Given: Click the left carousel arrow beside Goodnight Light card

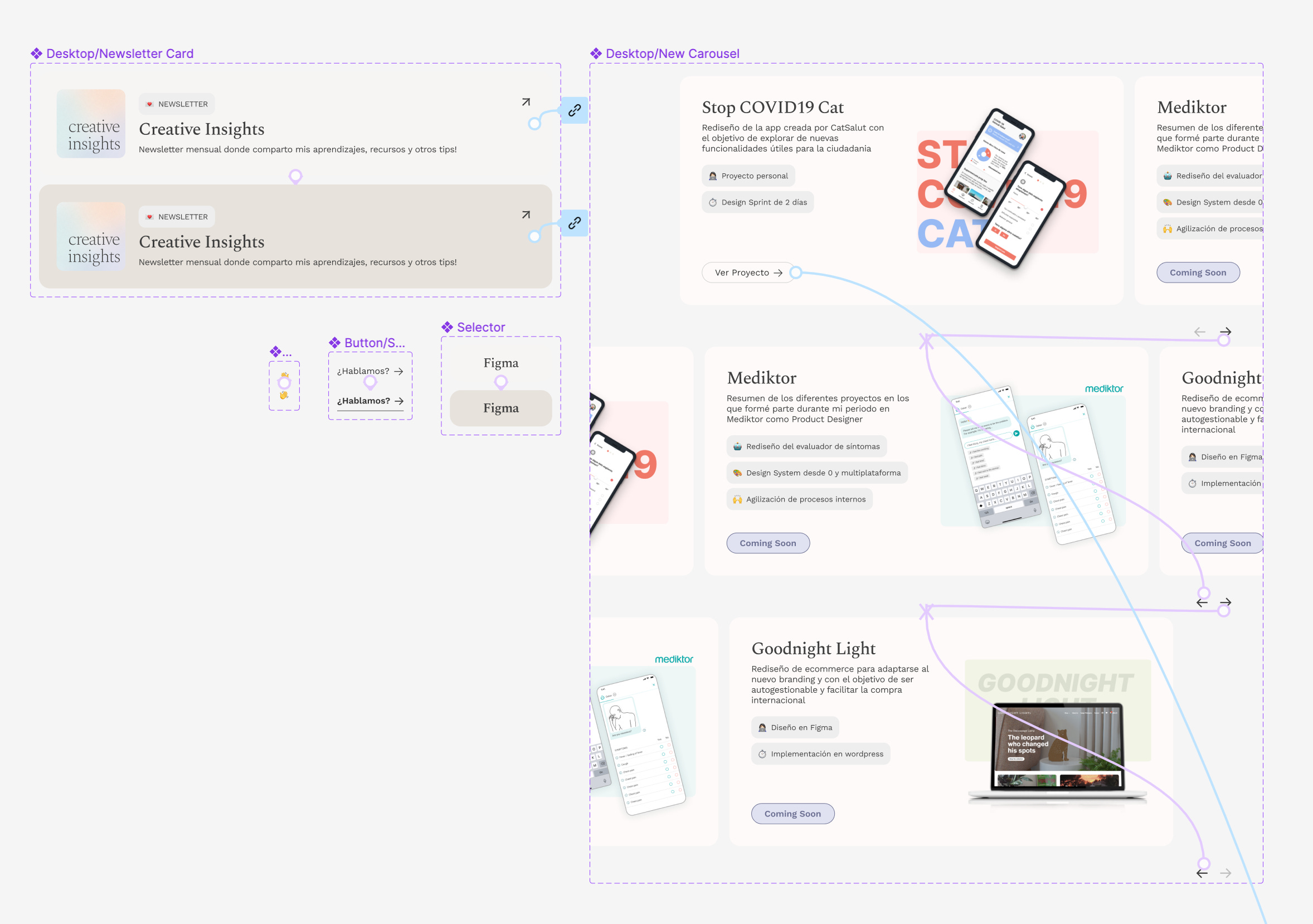Looking at the screenshot, I should point(1203,601).
